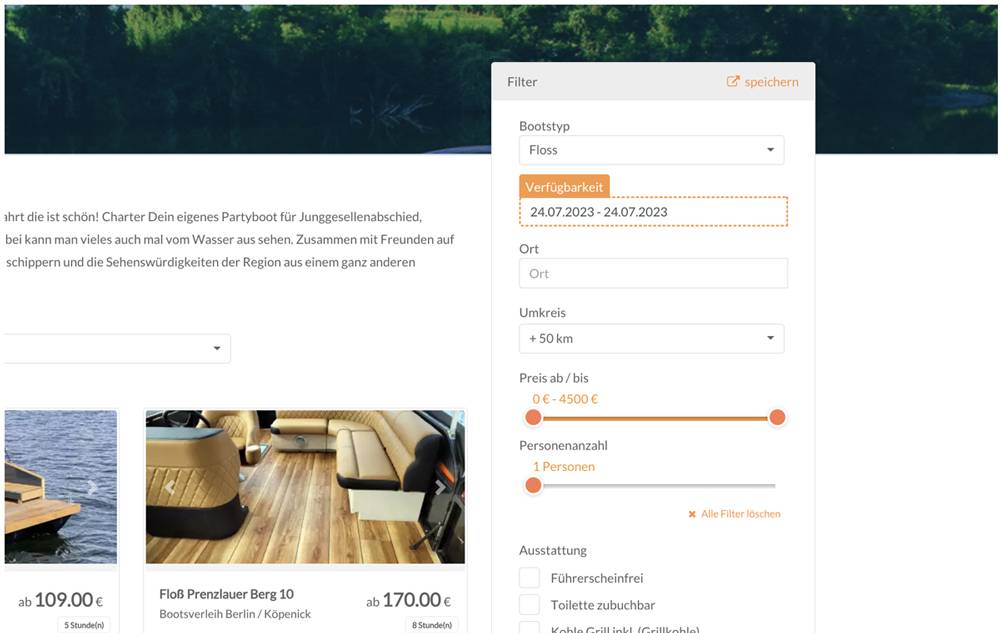Click the external-link icon next to speichern

(x=733, y=82)
